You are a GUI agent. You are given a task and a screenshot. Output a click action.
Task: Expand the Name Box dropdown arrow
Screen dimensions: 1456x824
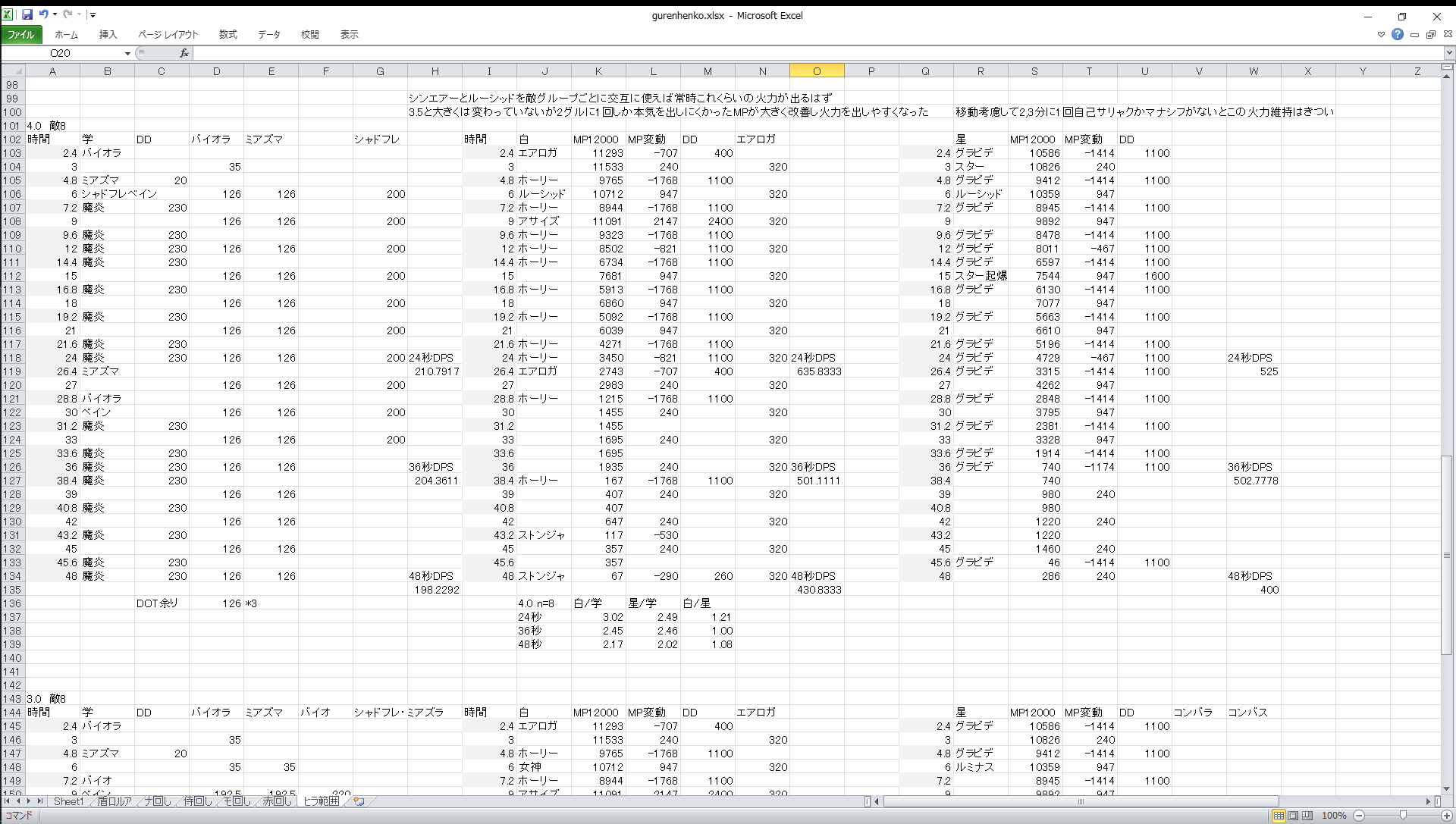pos(127,53)
